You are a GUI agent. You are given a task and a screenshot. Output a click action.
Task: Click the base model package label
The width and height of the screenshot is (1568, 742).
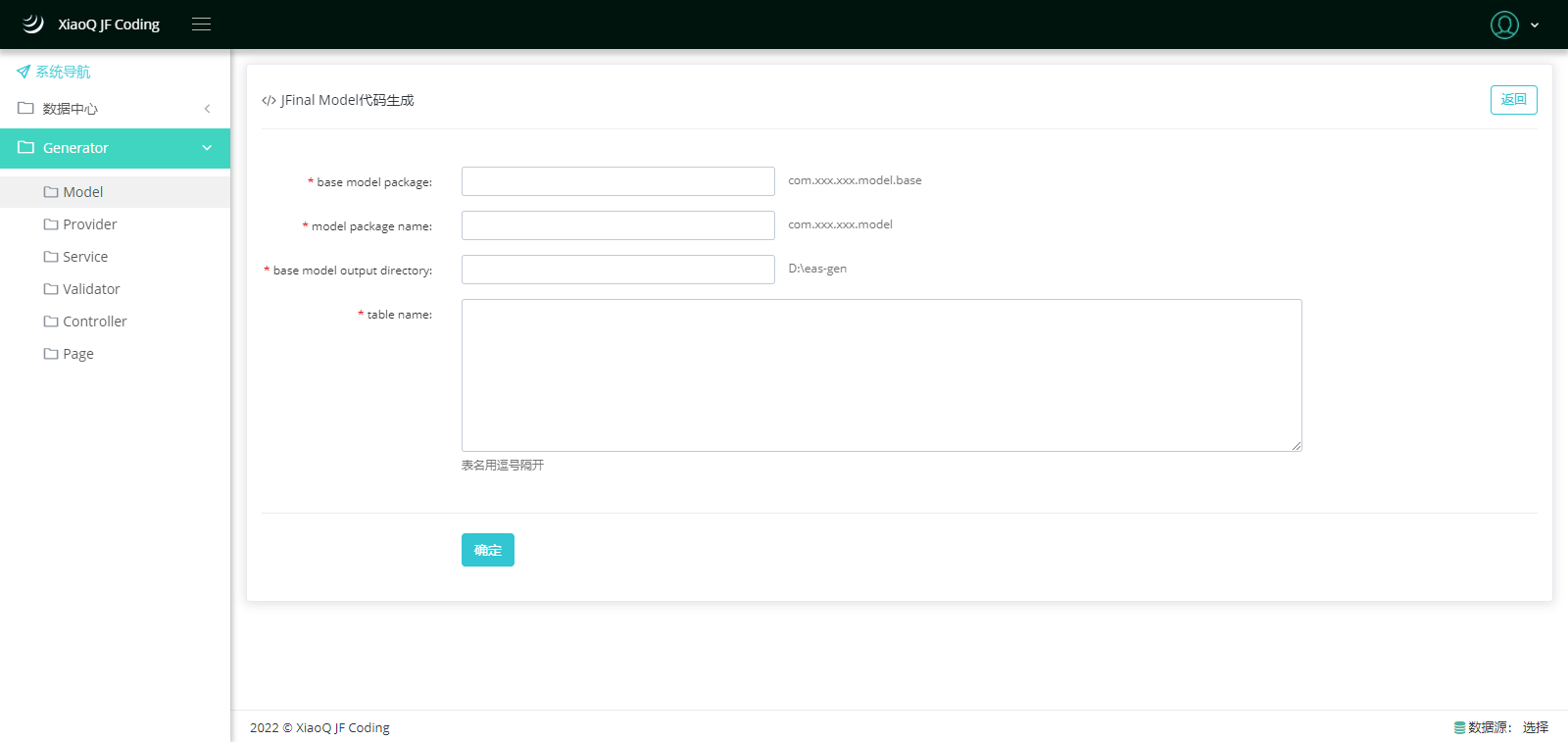[374, 182]
